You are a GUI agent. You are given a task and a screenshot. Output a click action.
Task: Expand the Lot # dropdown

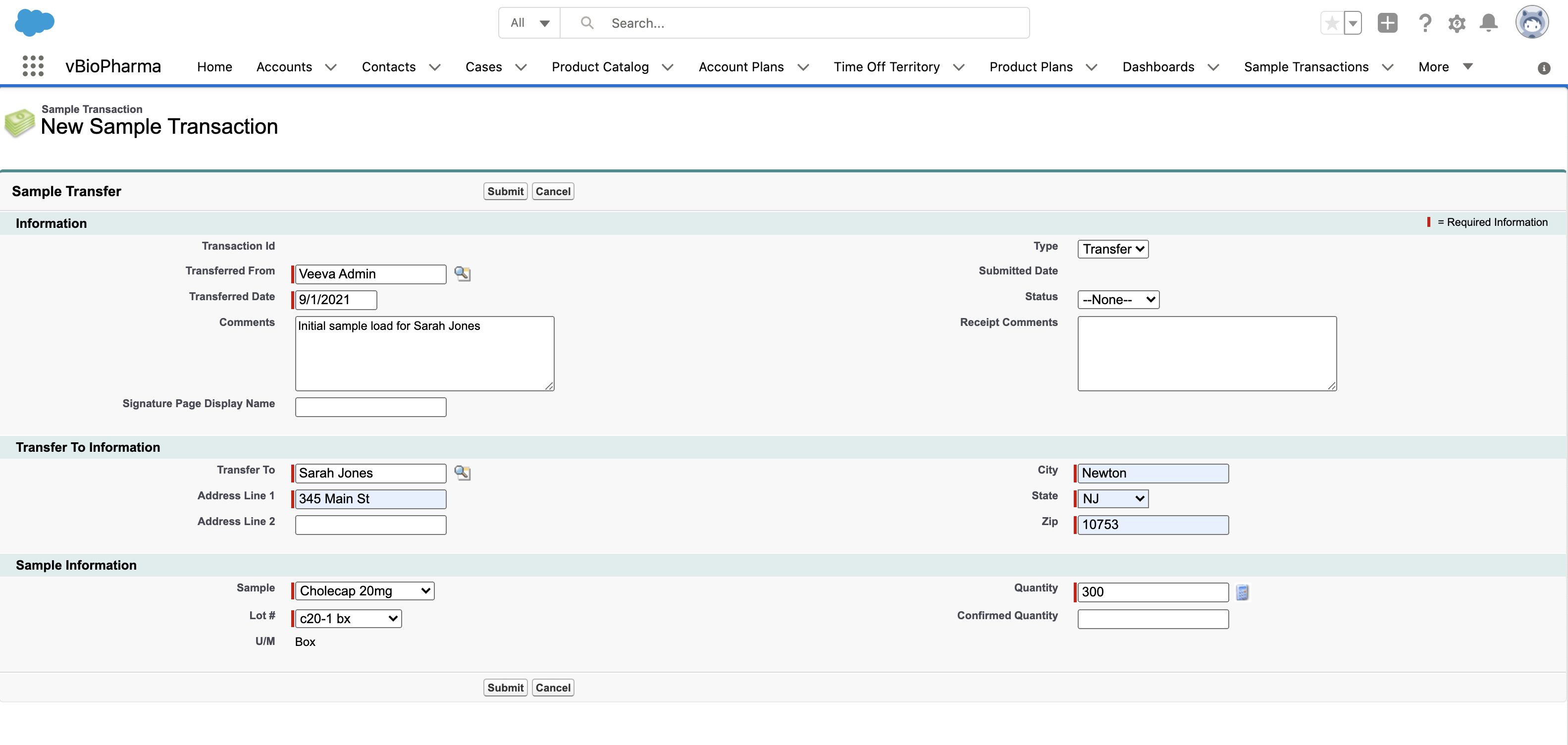(x=348, y=619)
